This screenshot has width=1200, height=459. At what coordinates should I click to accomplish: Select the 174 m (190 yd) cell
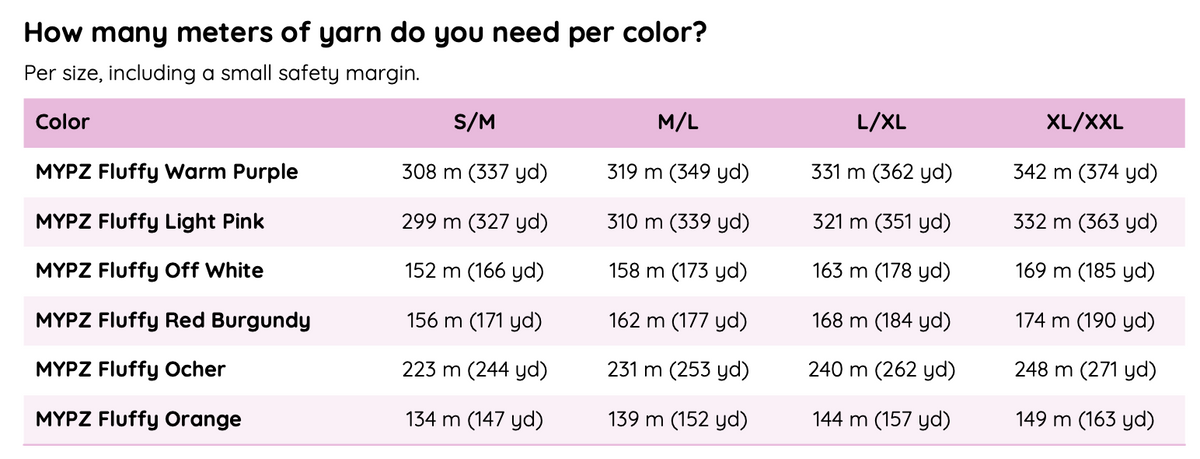click(1085, 321)
